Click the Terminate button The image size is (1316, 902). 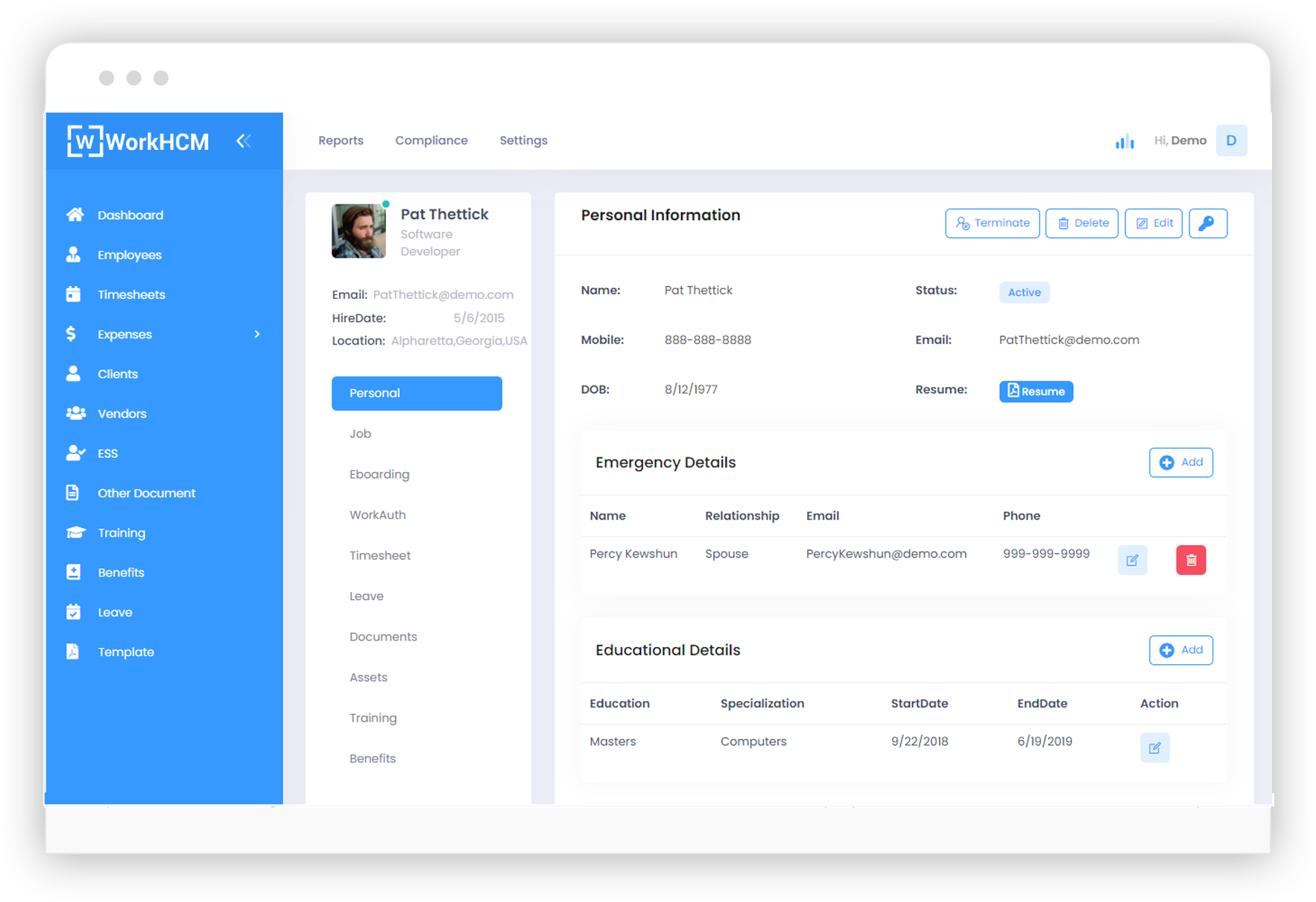click(992, 223)
